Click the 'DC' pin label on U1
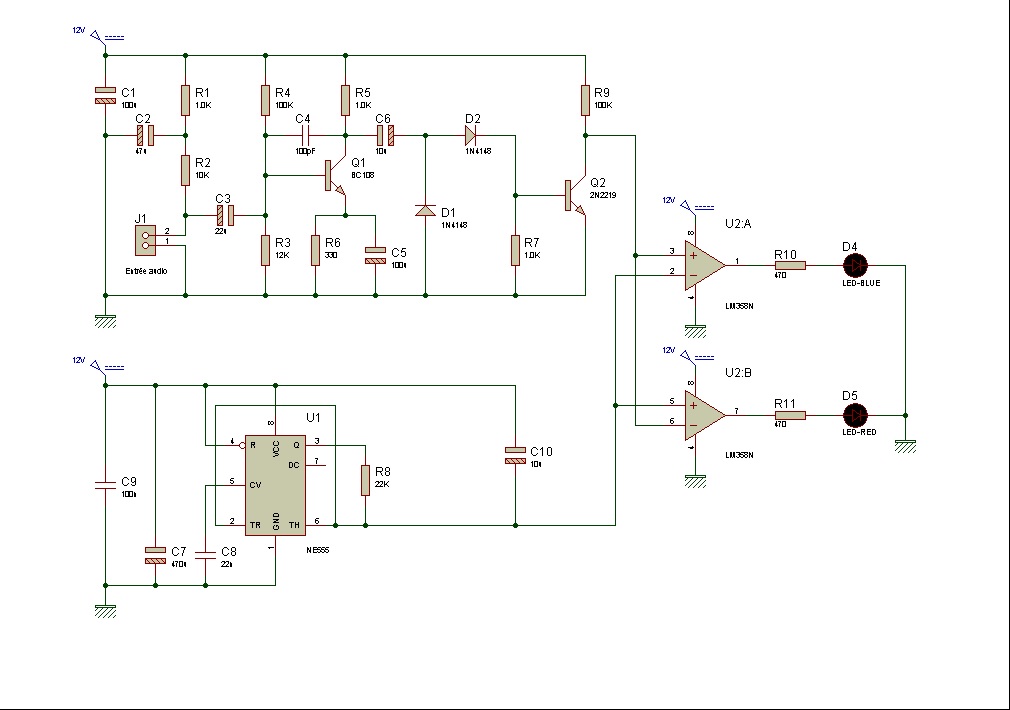This screenshot has height=710, width=1010. pos(294,465)
